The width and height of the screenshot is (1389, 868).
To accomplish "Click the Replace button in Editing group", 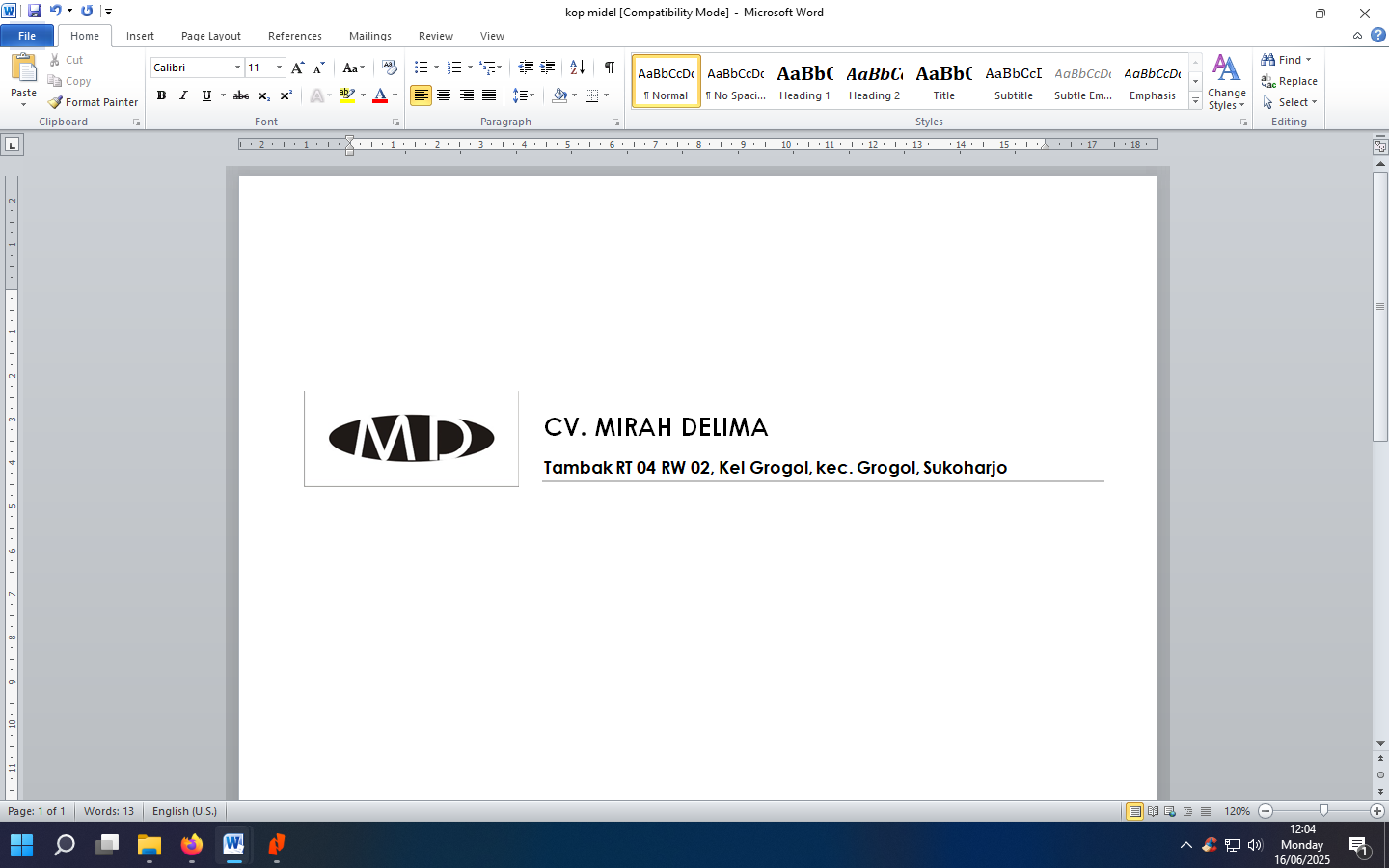I will [1290, 81].
